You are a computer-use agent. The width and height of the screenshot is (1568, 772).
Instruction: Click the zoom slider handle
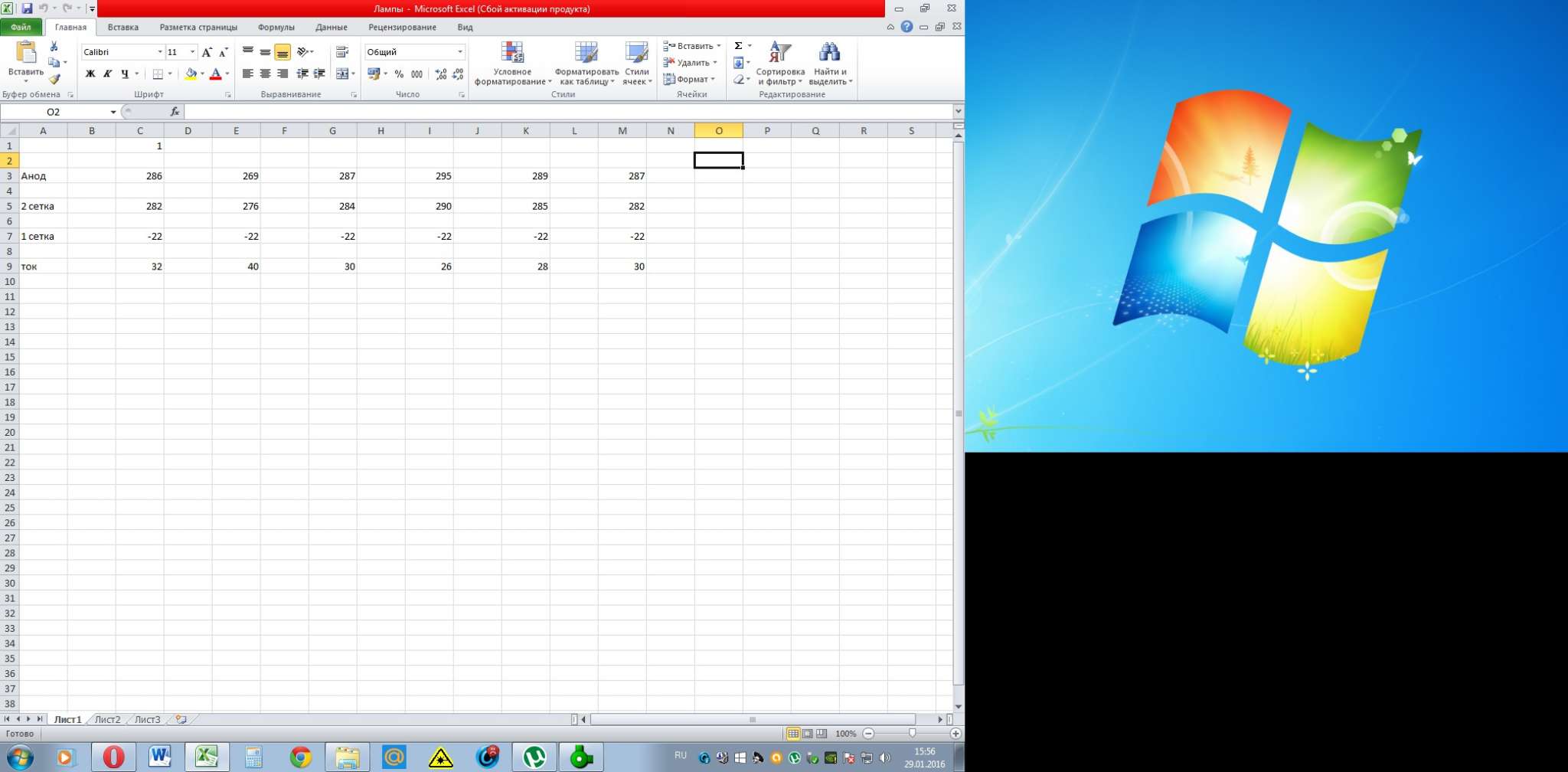coord(912,734)
